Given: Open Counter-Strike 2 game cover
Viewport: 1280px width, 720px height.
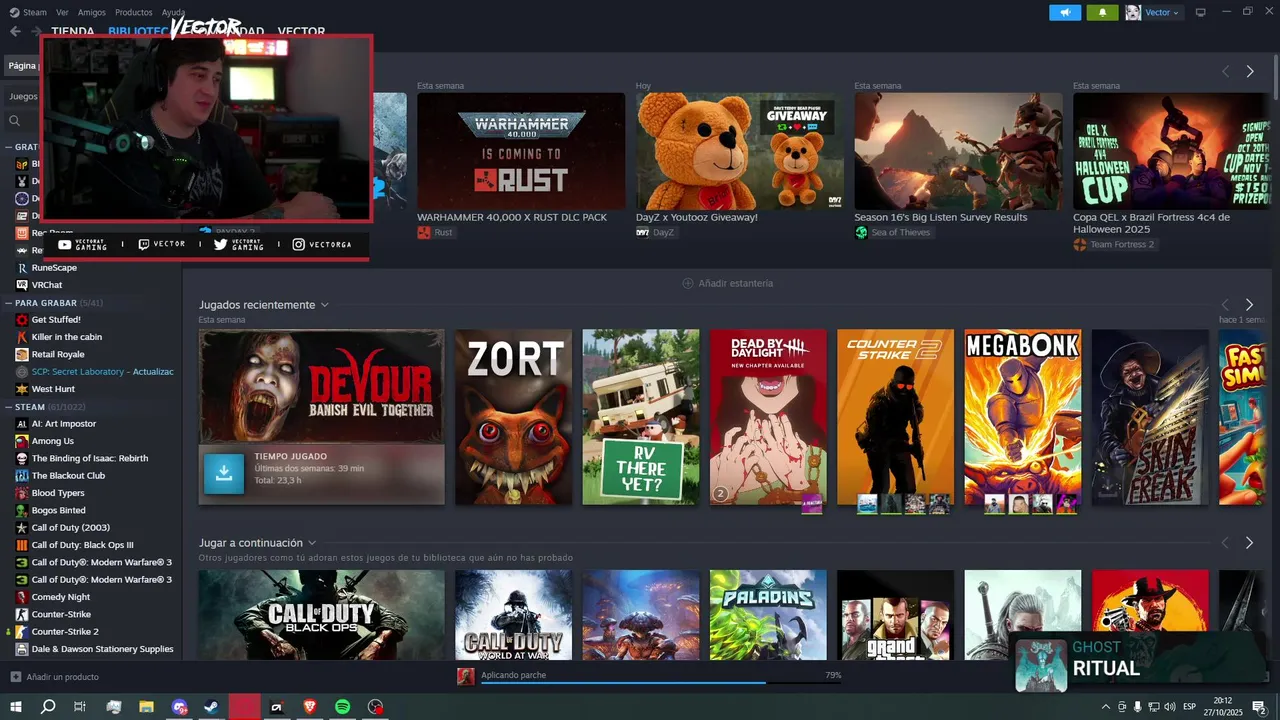Looking at the screenshot, I should [x=896, y=417].
